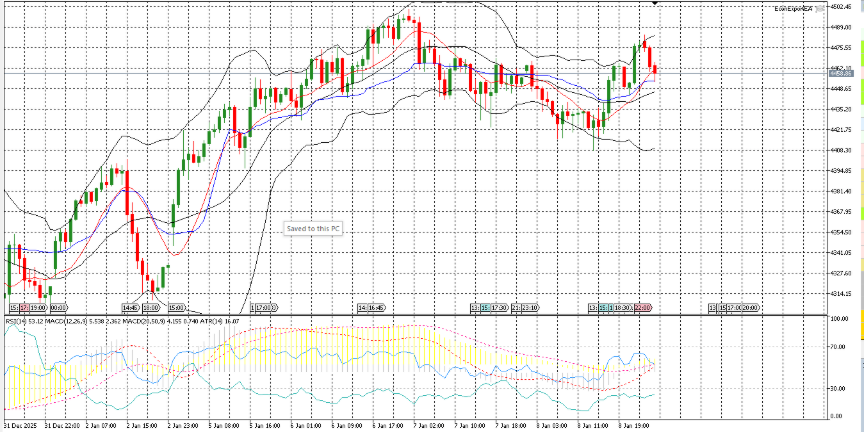Click the last red candlestick on the chart

point(655,68)
